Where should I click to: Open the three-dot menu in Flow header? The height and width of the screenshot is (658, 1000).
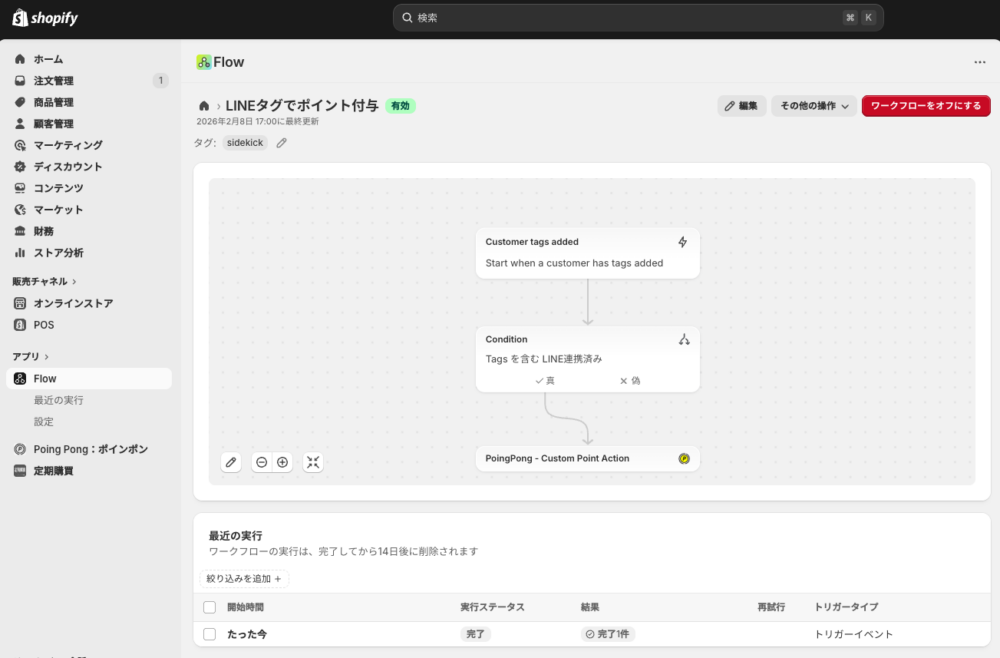click(979, 62)
